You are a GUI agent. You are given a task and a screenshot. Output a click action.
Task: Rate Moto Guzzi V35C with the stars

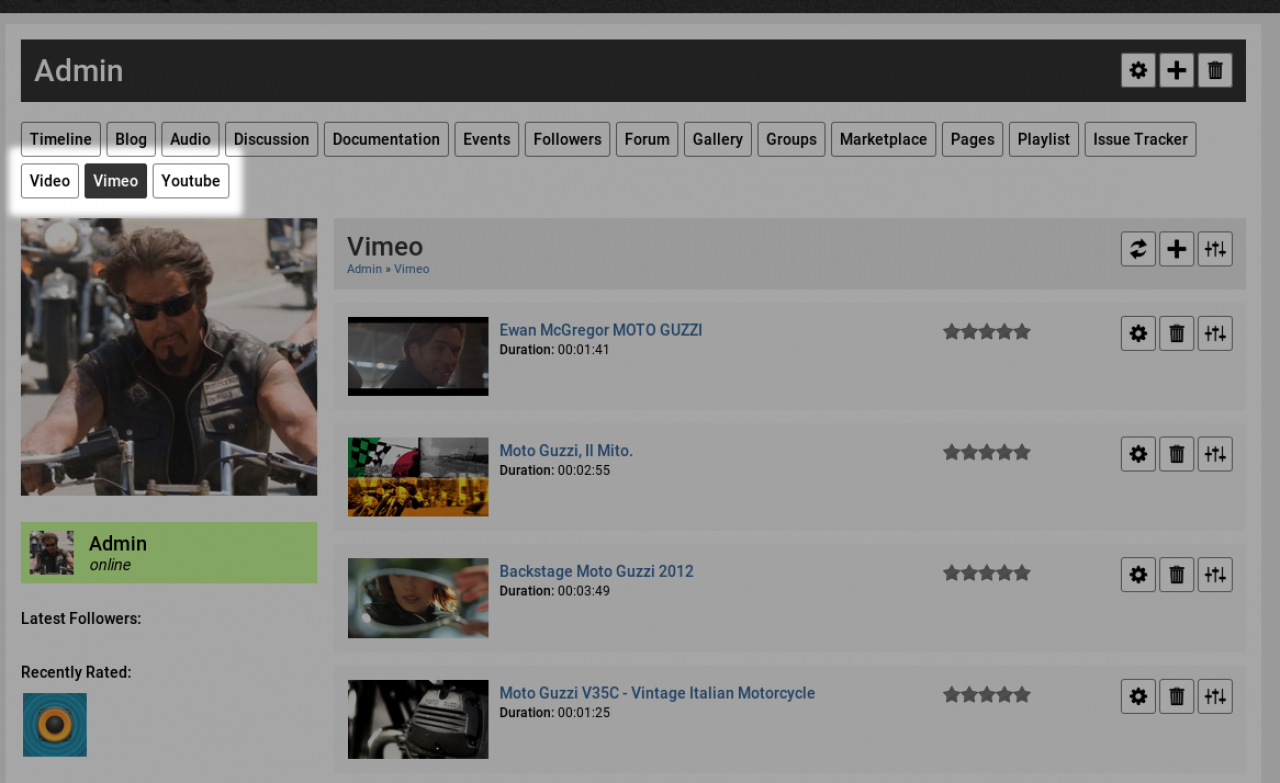(987, 694)
